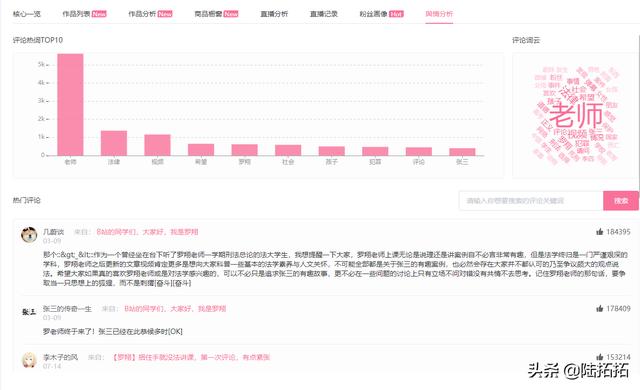Click the 07-14 date under 李木子的风
The height and width of the screenshot is (390, 640).
coord(52,366)
